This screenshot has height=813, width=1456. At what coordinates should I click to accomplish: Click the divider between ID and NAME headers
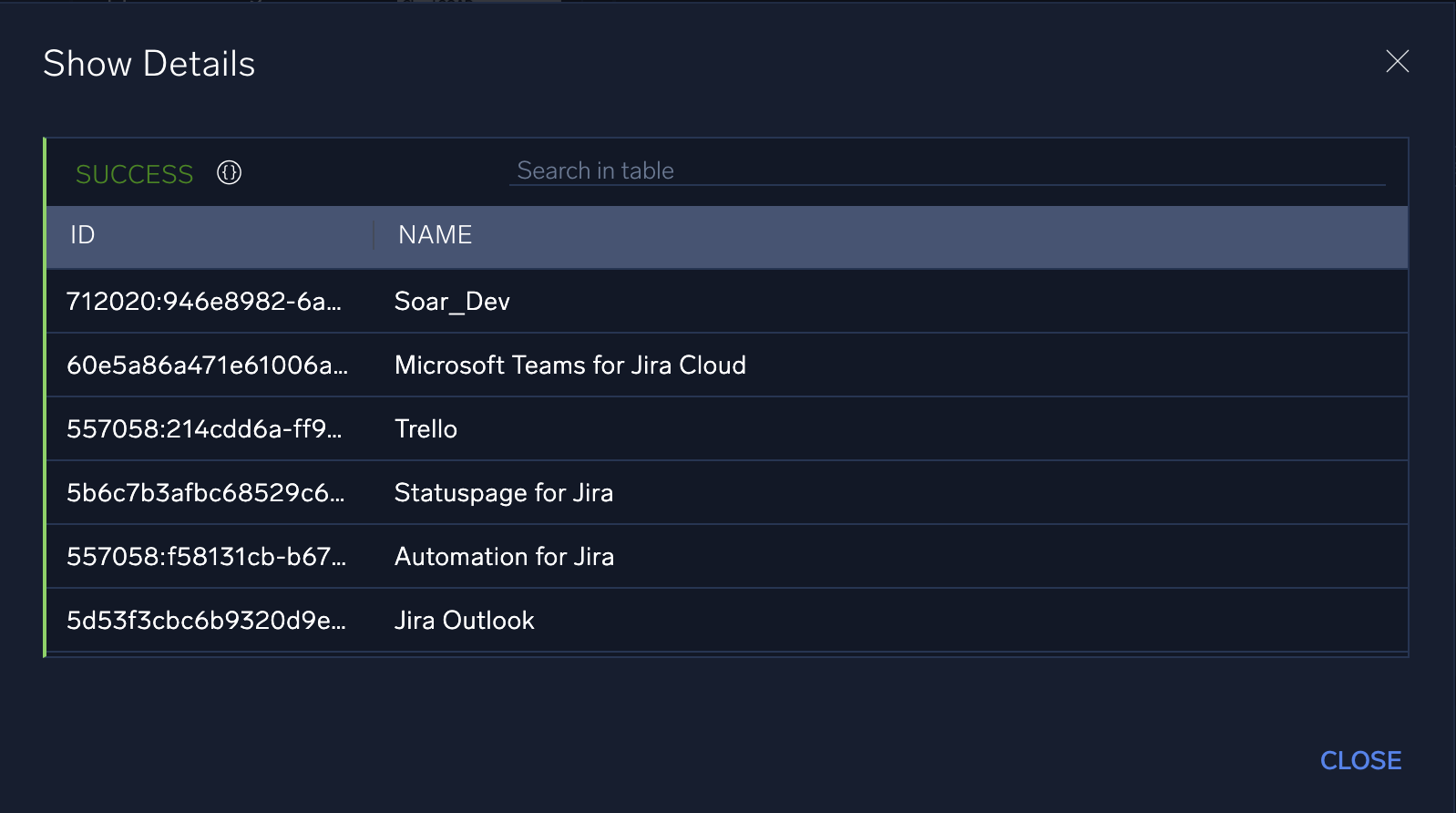click(x=374, y=235)
